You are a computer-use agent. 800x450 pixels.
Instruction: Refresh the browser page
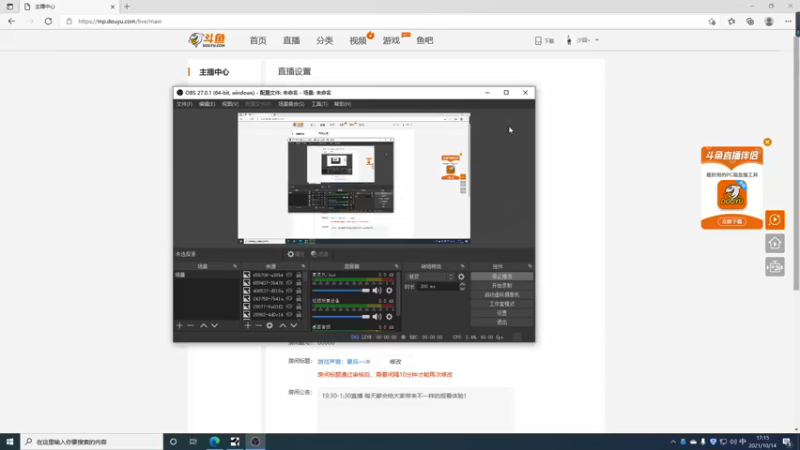[48, 21]
